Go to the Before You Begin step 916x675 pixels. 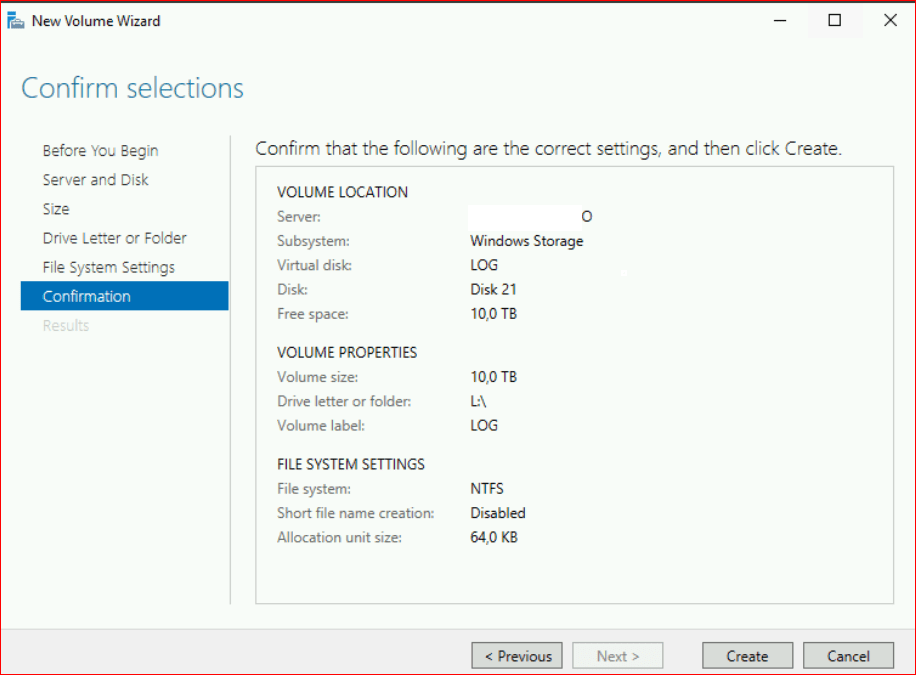tap(100, 151)
